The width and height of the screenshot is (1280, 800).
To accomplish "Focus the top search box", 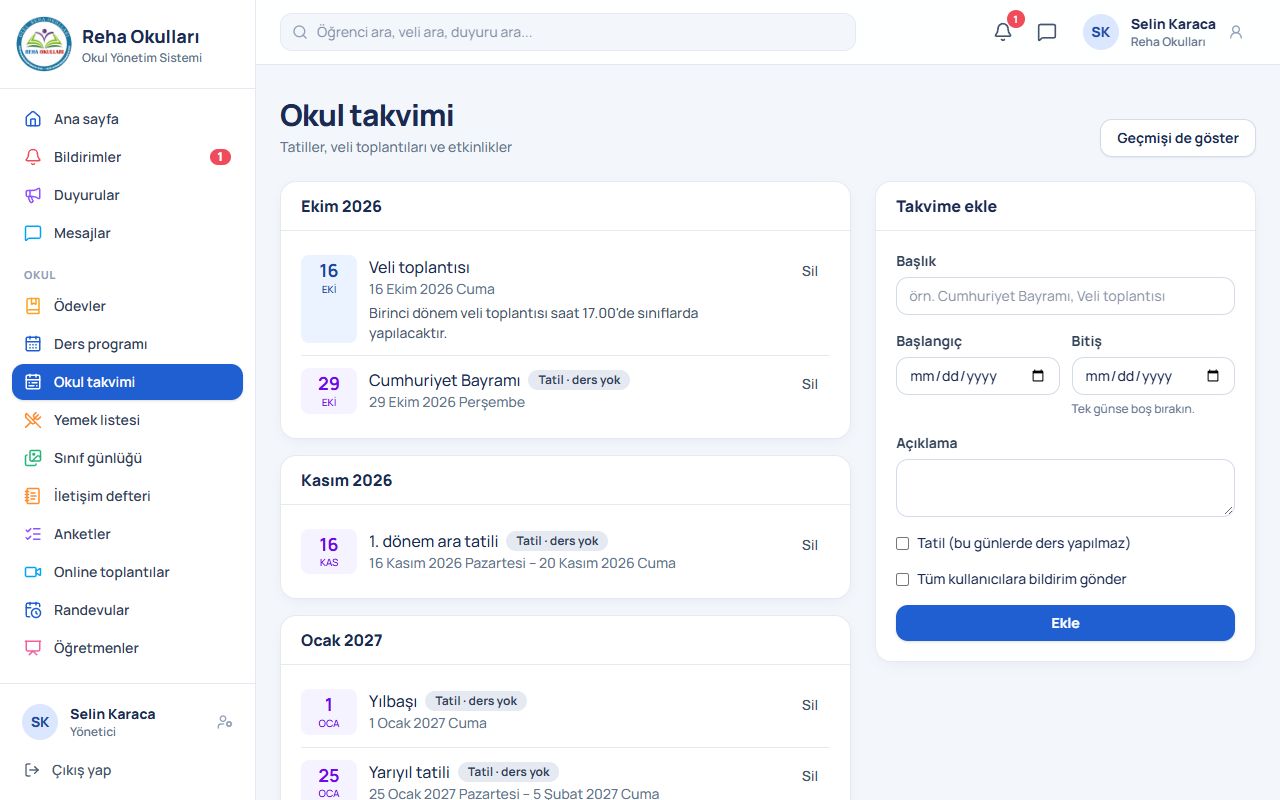I will [x=568, y=32].
